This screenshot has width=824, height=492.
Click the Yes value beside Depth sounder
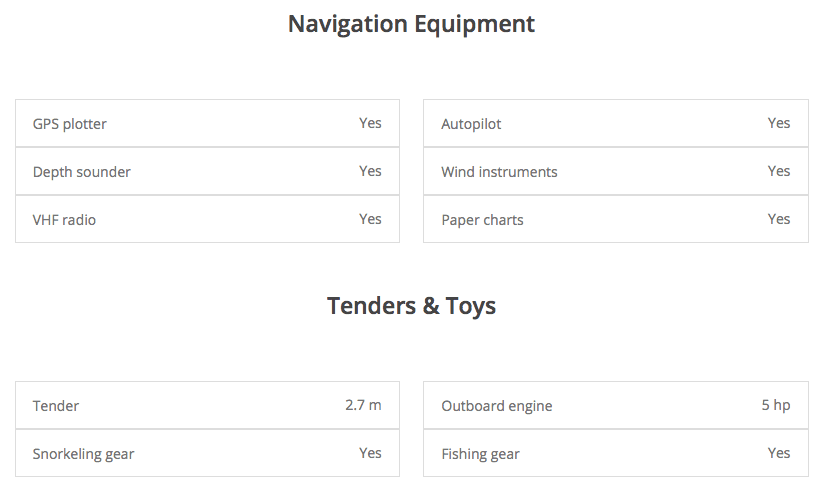pyautogui.click(x=370, y=171)
